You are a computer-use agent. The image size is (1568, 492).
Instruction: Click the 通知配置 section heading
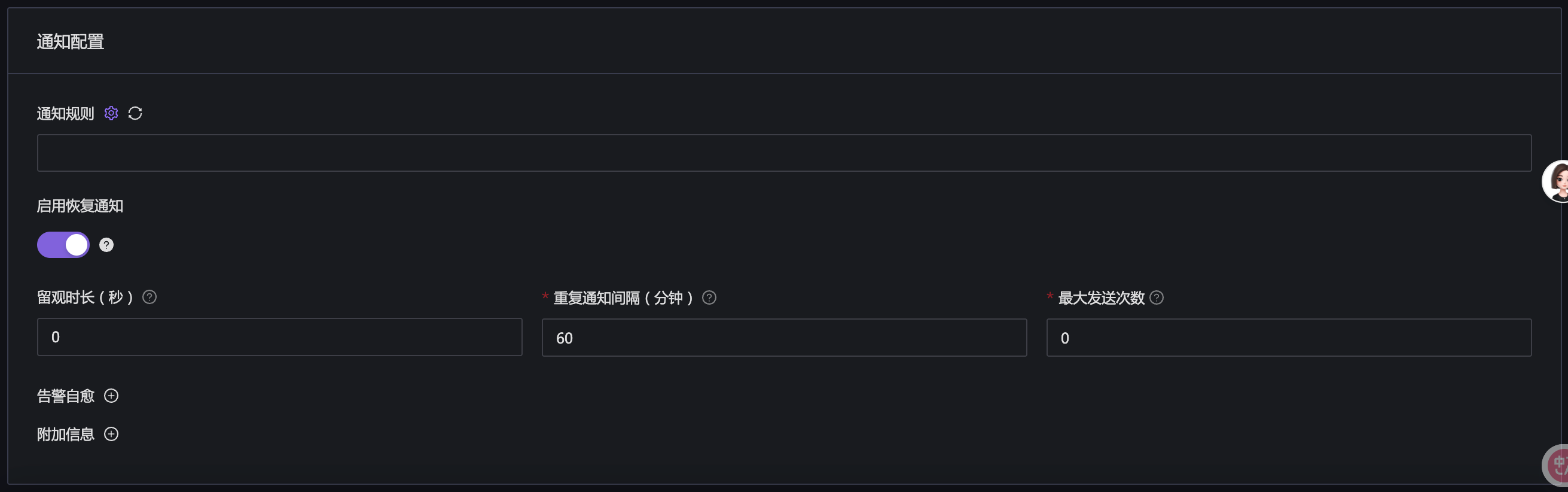coord(71,42)
